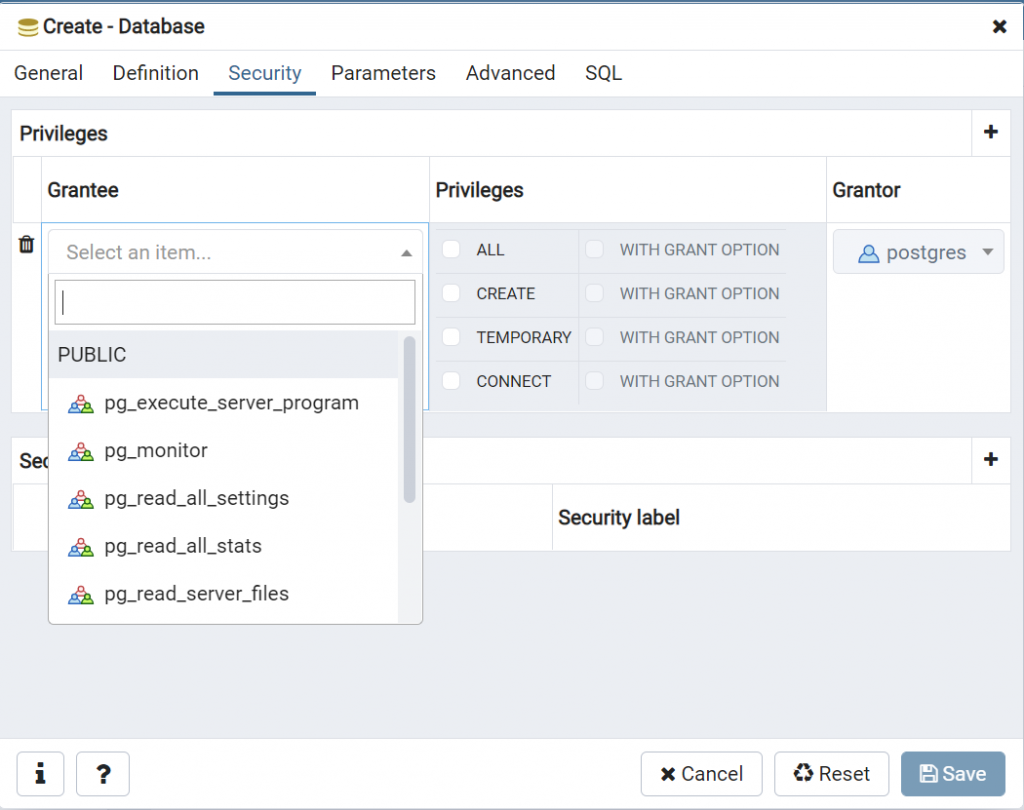Enable the CREATE privilege checkbox
Viewport: 1024px width, 810px height.
click(x=451, y=293)
